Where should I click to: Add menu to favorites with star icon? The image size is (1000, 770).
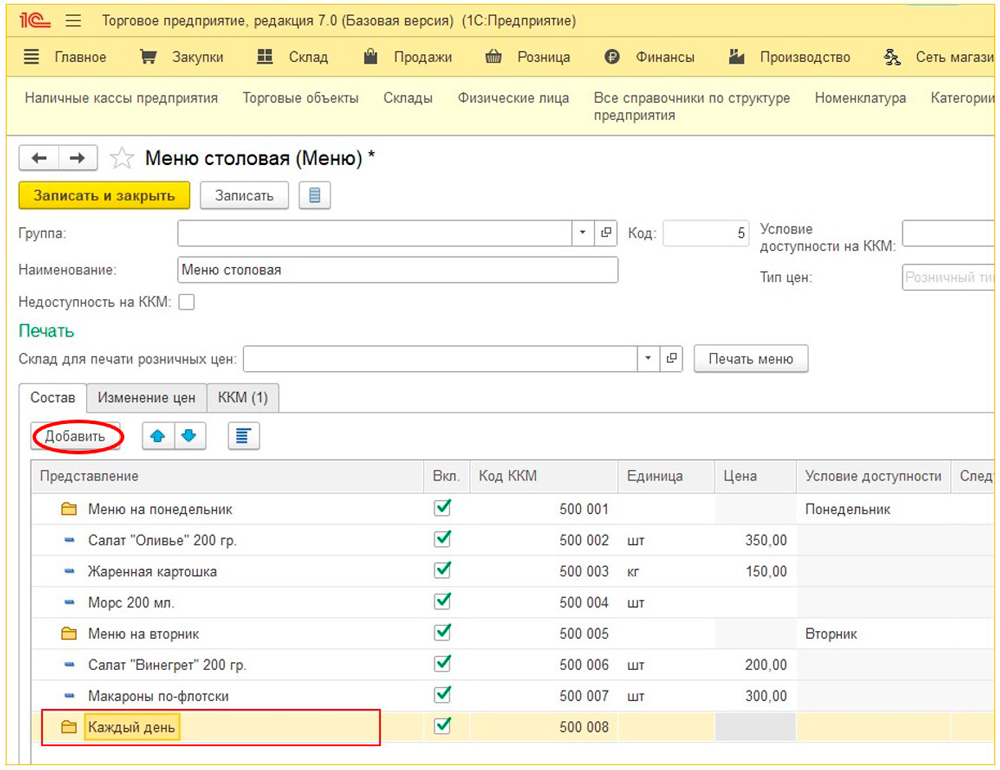[122, 159]
